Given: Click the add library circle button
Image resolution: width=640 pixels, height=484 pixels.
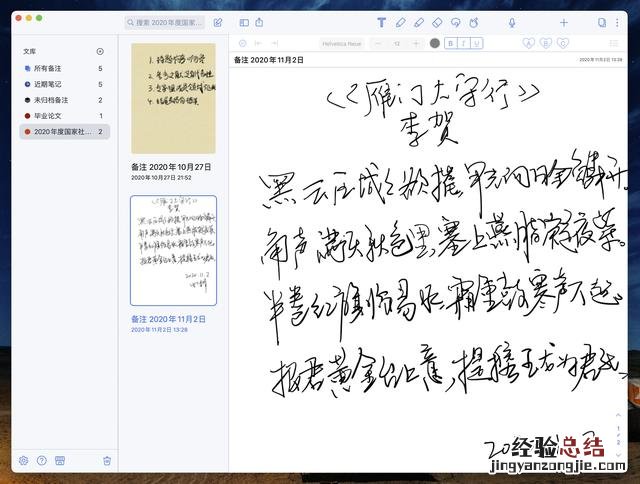Looking at the screenshot, I should pos(100,50).
